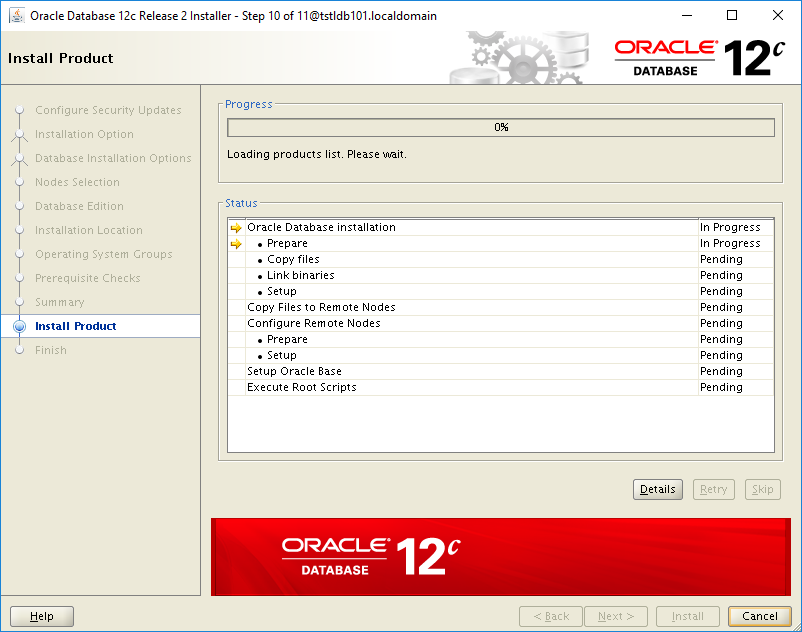Maximize the installer window

point(732,15)
